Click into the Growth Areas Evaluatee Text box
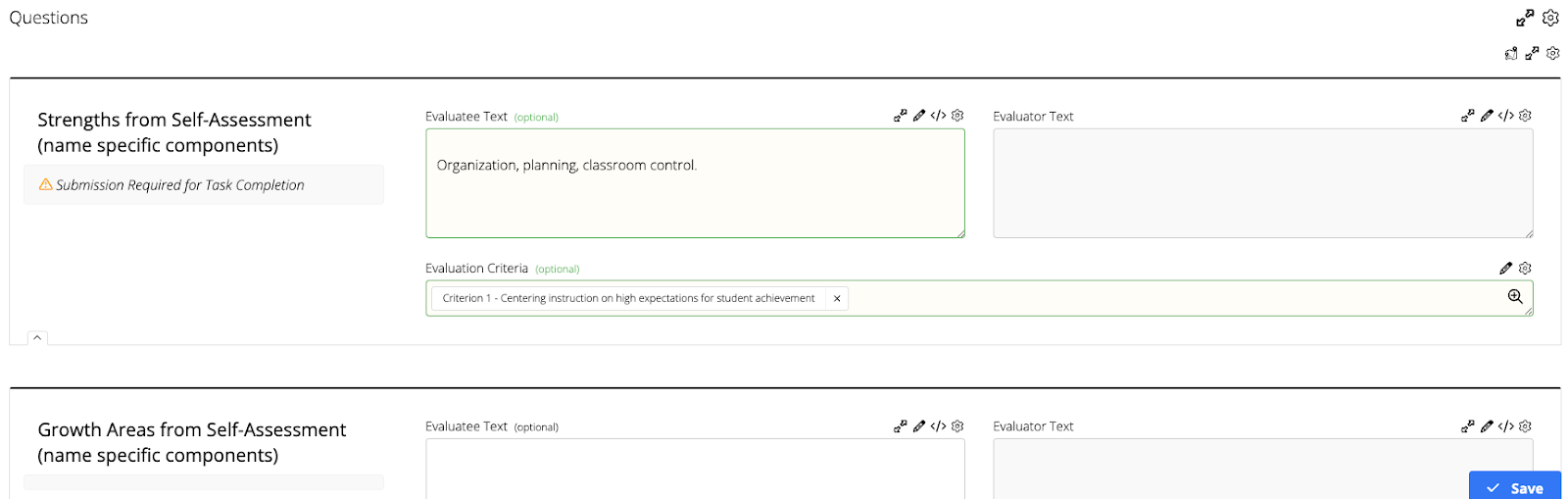Screen dimensions: 1568x499 695,469
